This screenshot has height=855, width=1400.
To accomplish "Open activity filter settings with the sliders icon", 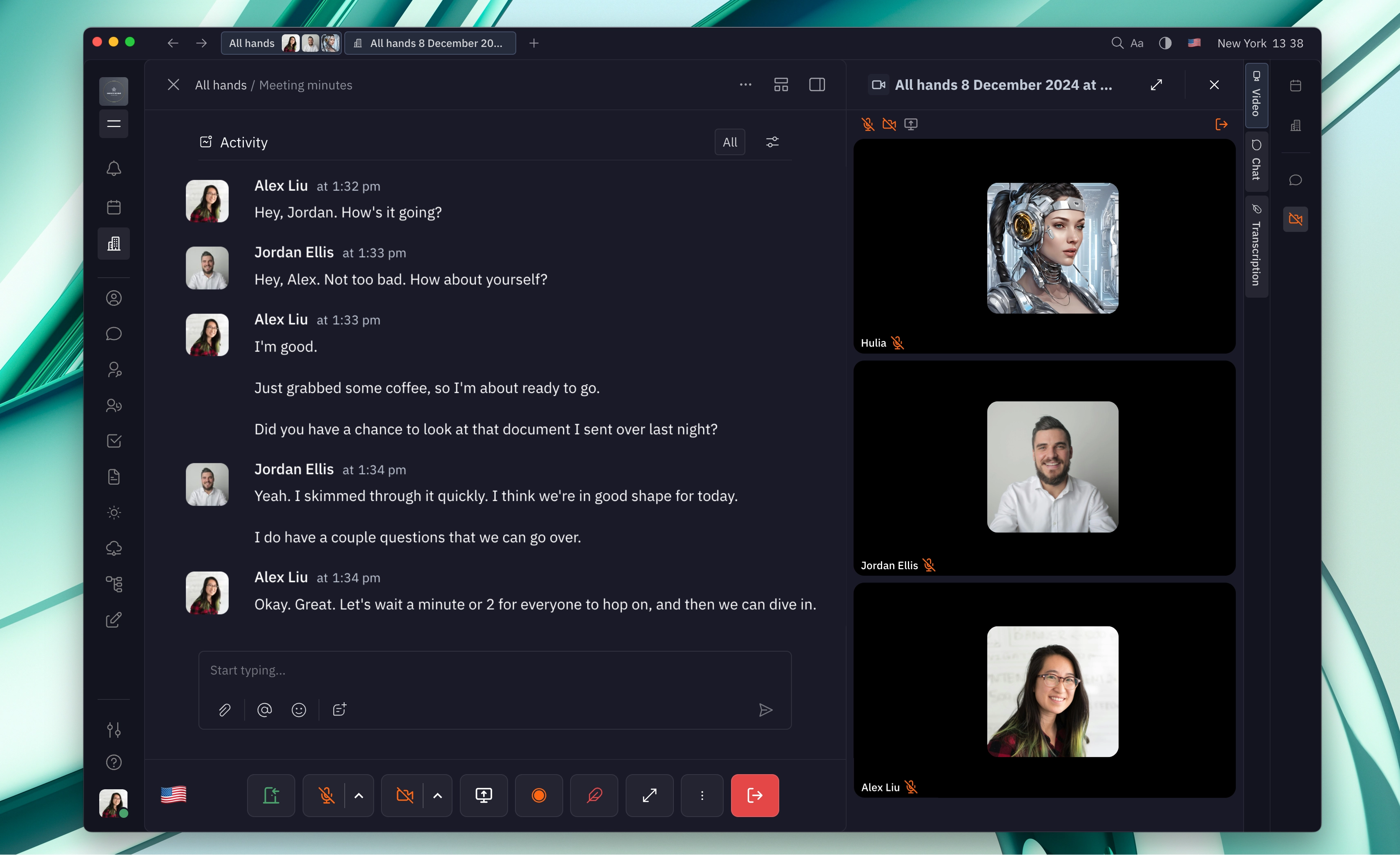I will coord(771,142).
